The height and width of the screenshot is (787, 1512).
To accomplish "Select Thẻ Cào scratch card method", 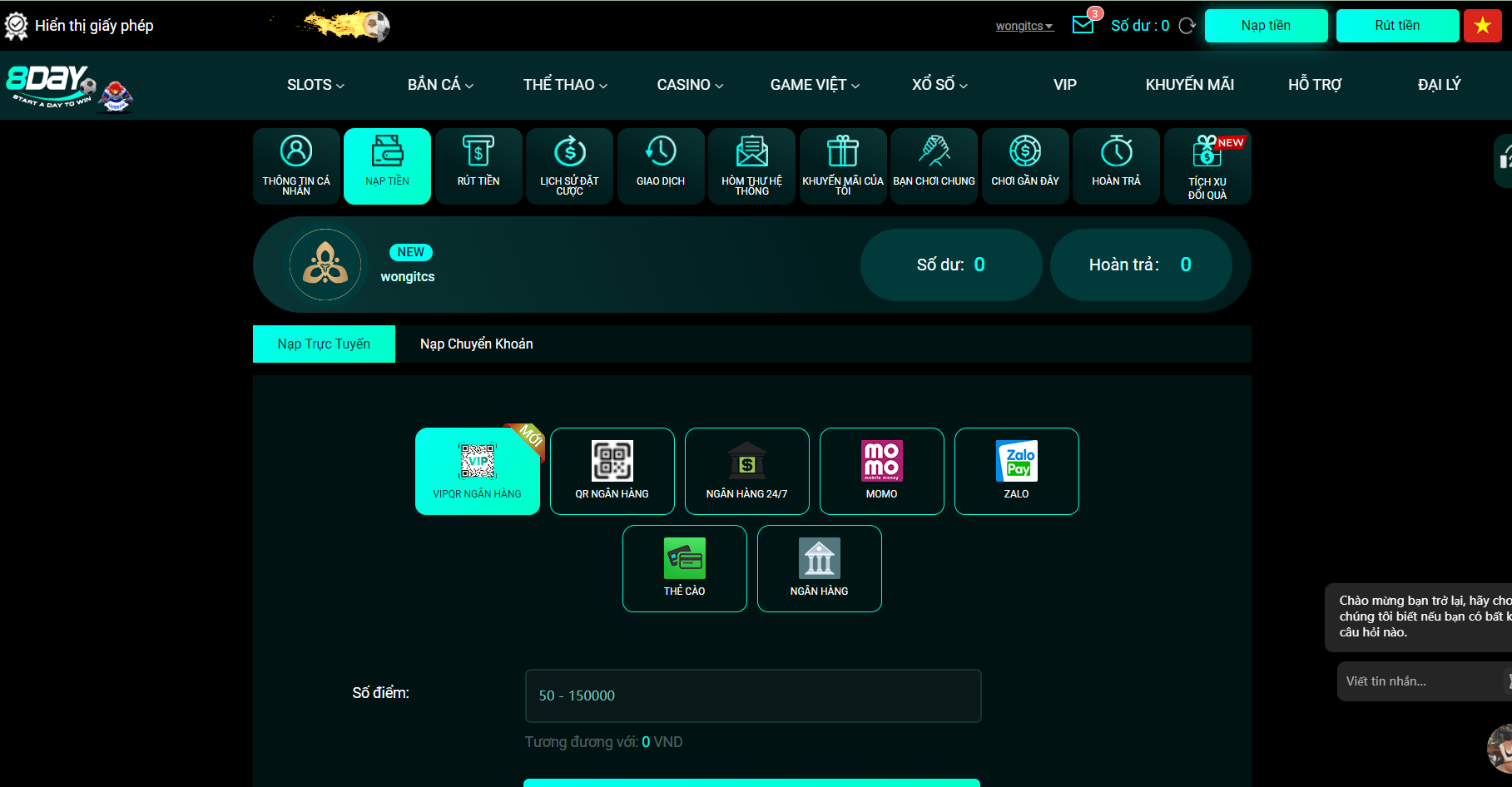I will pyautogui.click(x=685, y=568).
